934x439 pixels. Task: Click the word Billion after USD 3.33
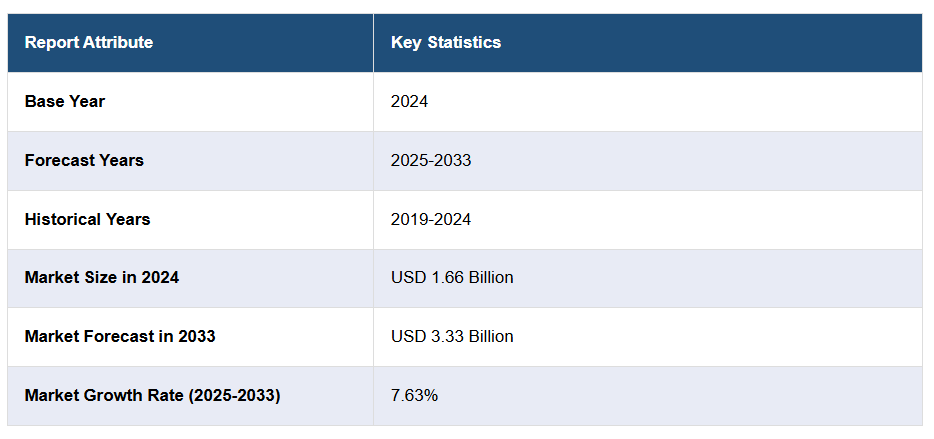pos(487,336)
